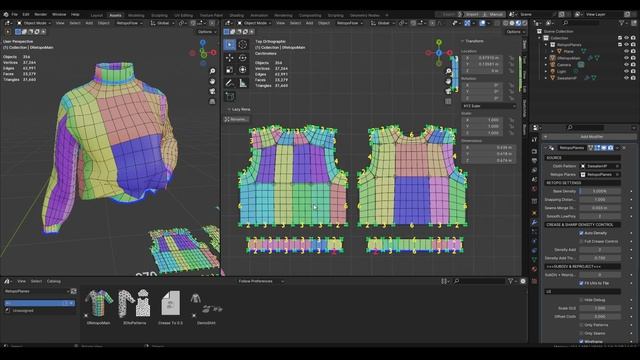Enable the Hide Debug checkbox
640x360 pixels.
(x=581, y=300)
